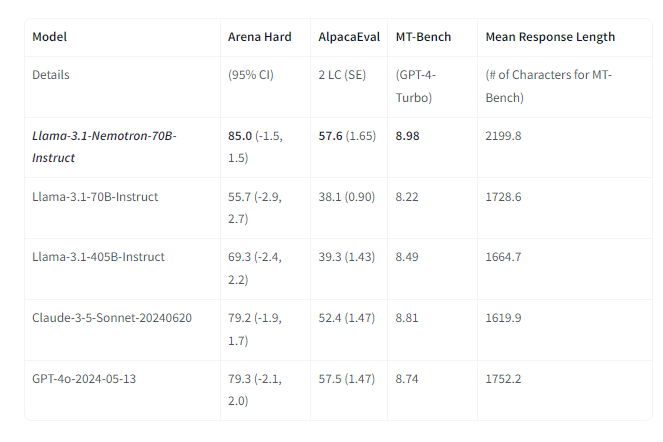
Task: Click the 2199.8 response length value
Action: (x=503, y=135)
